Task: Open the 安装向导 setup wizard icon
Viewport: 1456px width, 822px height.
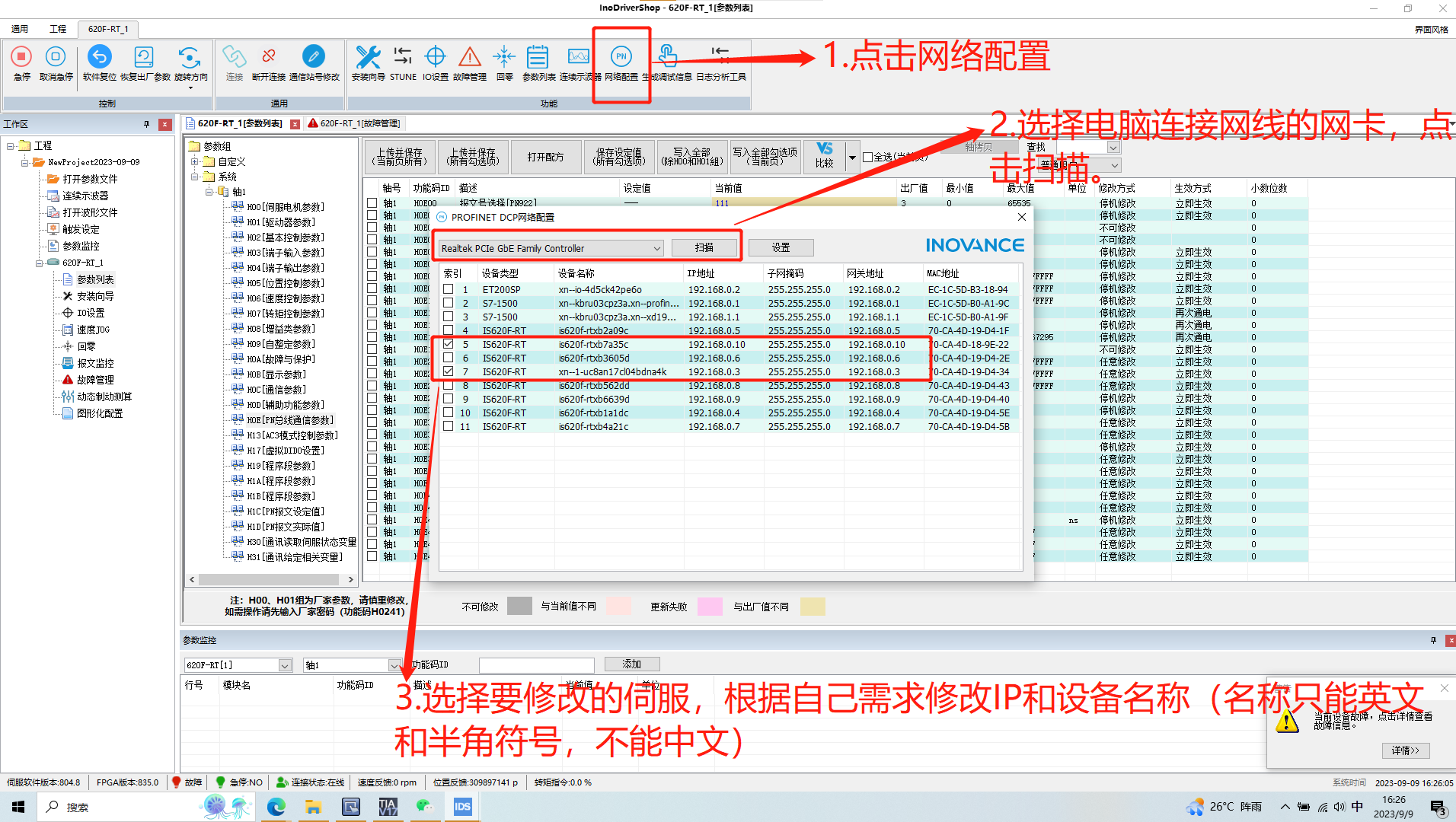Action: 368,57
